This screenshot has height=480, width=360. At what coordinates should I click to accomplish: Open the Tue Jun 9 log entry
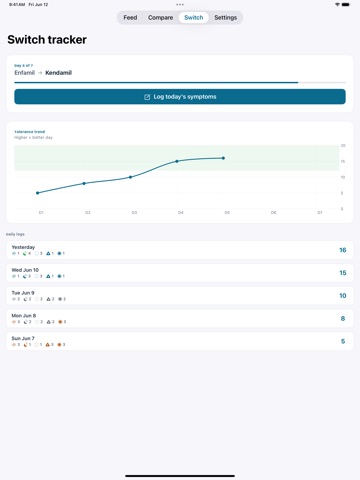point(180,296)
